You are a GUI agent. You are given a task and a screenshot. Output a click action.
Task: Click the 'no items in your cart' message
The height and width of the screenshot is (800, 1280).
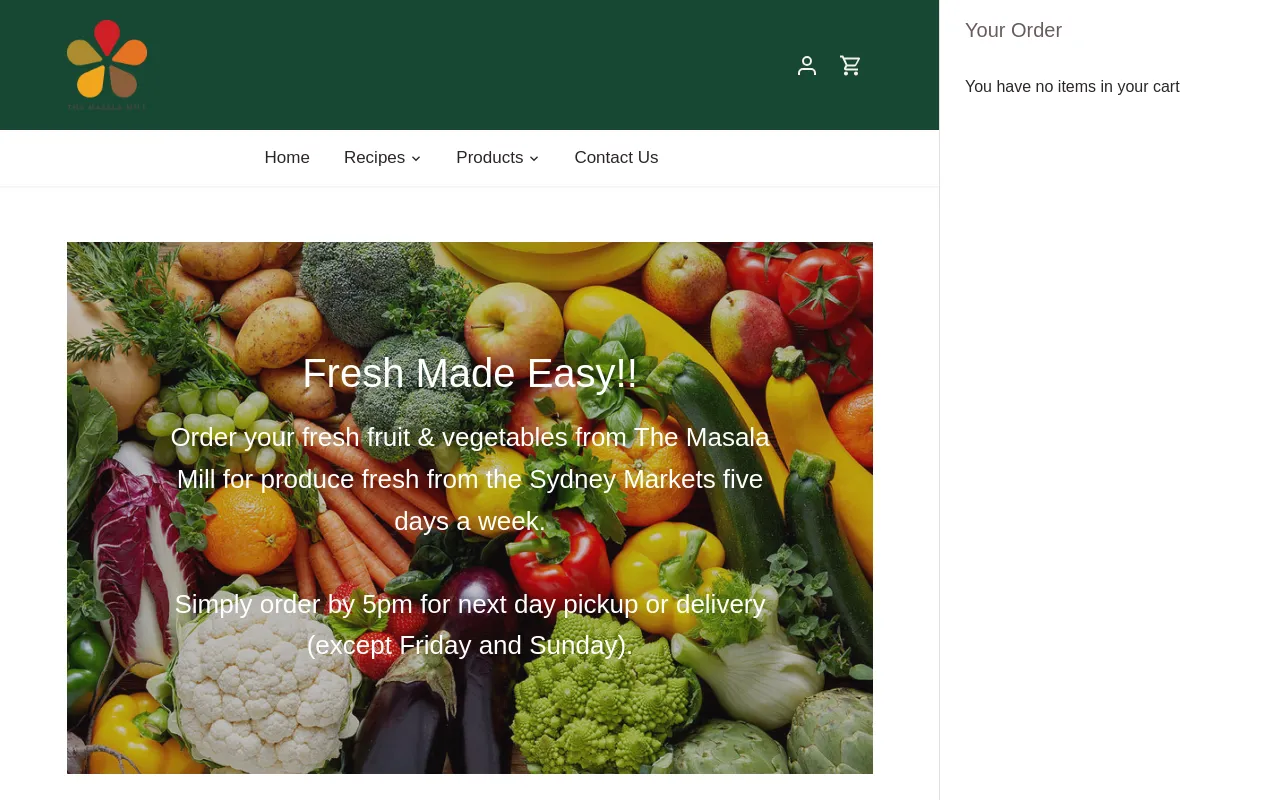1072,87
